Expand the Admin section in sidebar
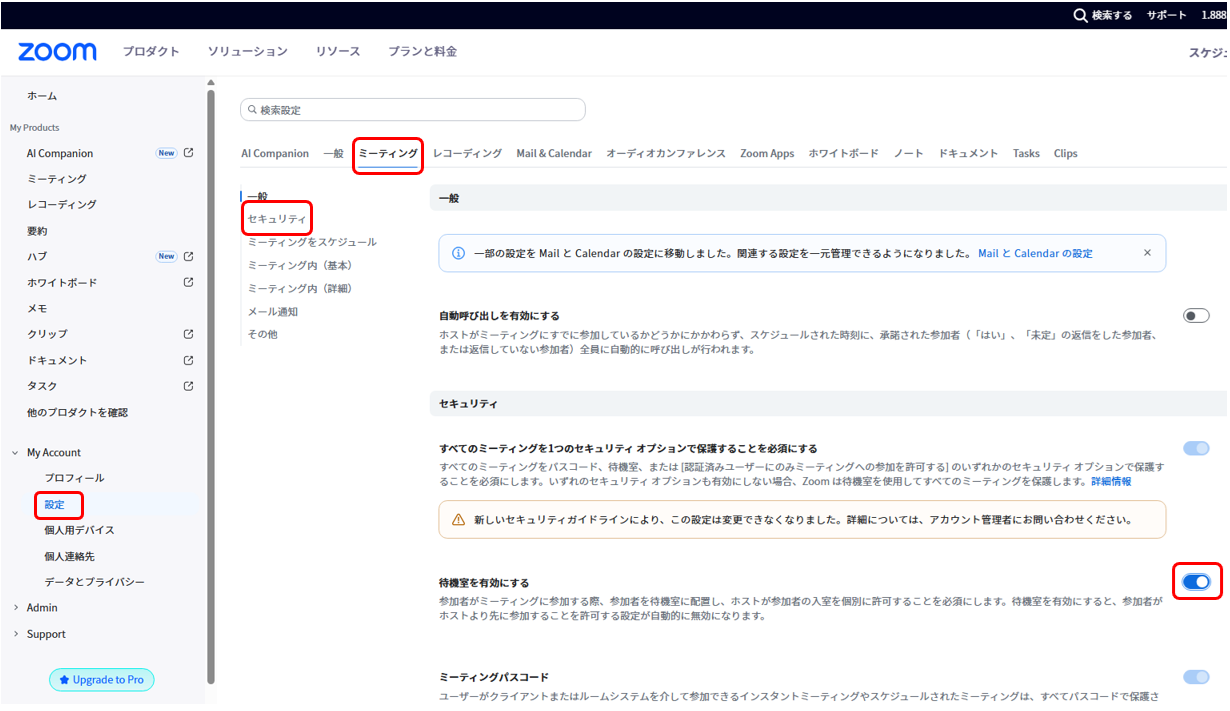The width and height of the screenshot is (1230, 711). pyautogui.click(x=15, y=608)
